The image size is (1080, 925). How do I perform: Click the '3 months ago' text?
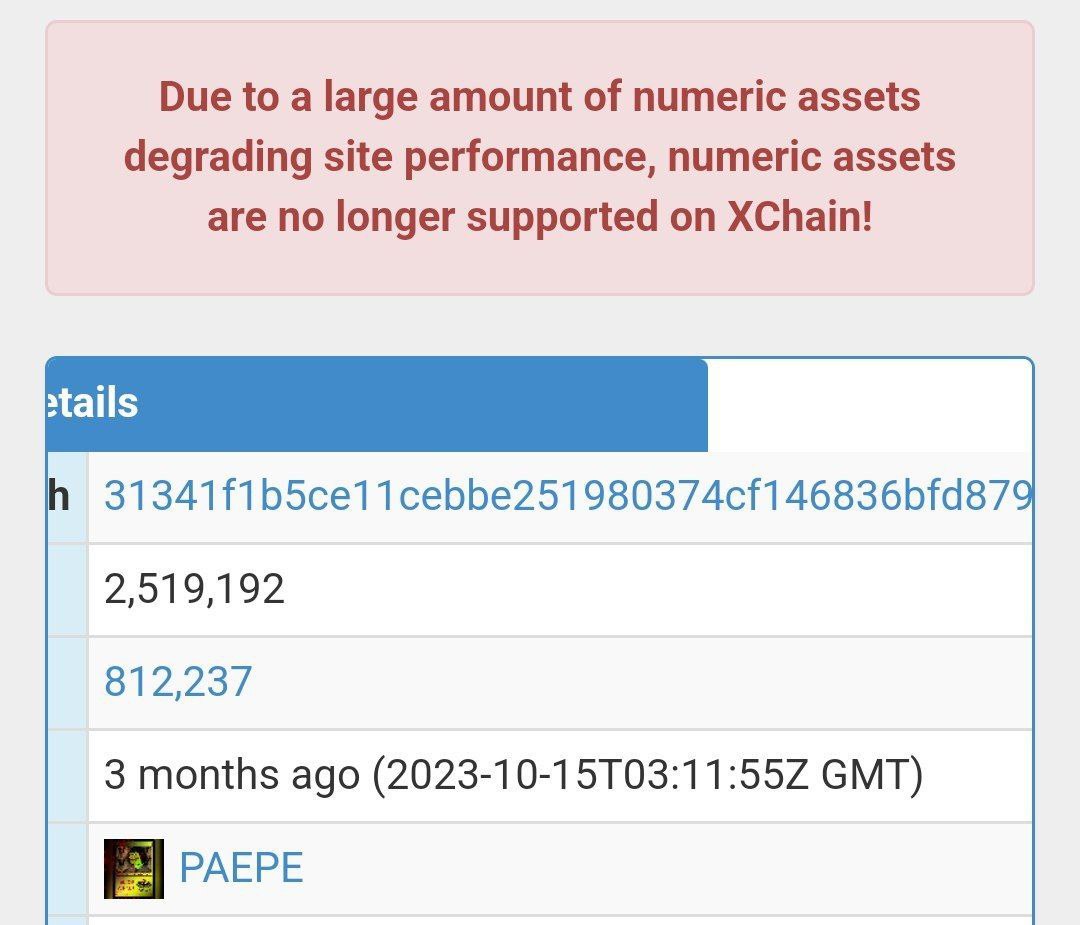click(x=232, y=775)
